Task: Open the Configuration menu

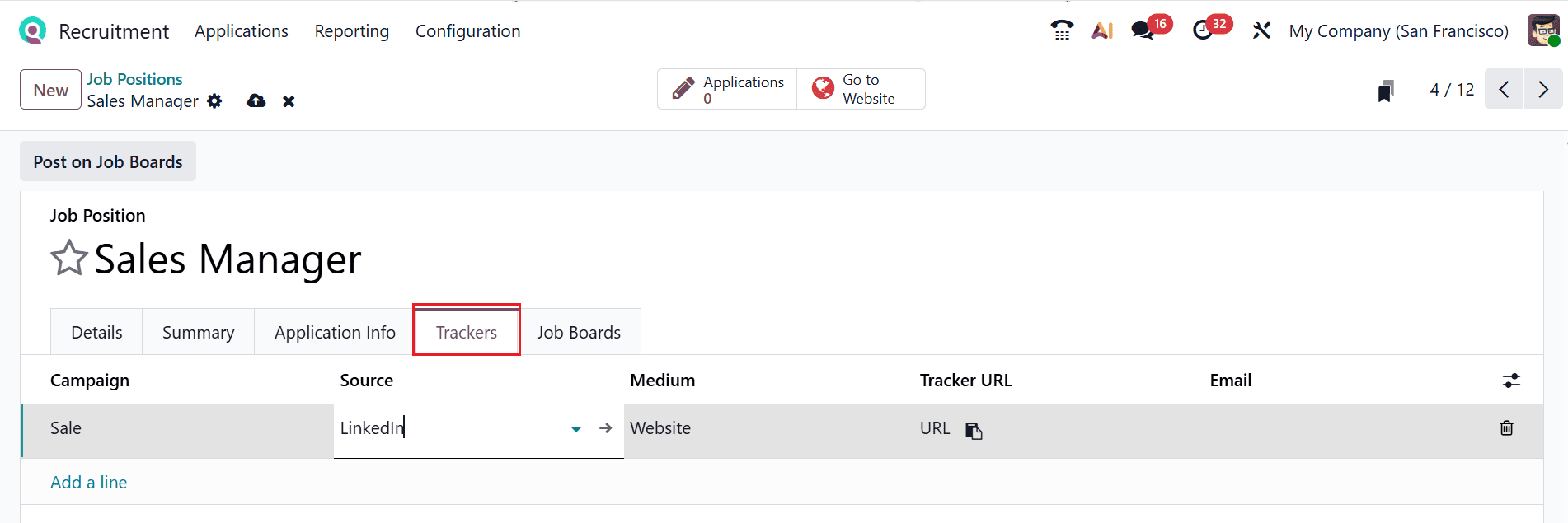Action: (x=467, y=30)
